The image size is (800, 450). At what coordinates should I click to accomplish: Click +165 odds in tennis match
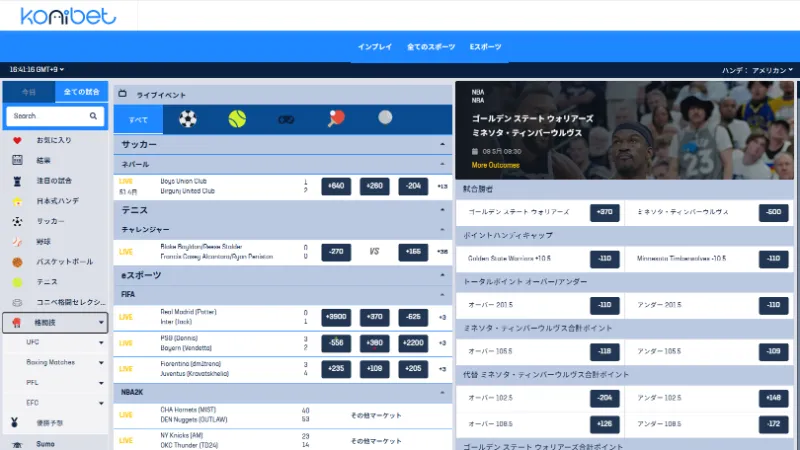point(413,252)
